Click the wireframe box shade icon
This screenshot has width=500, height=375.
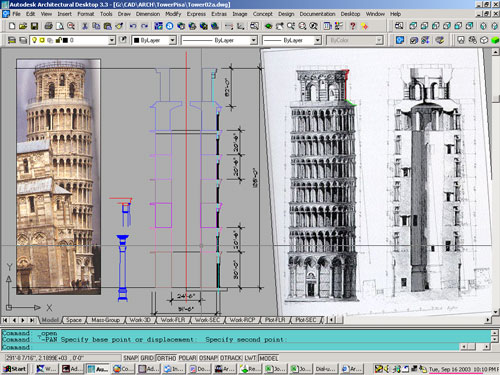[x=484, y=40]
